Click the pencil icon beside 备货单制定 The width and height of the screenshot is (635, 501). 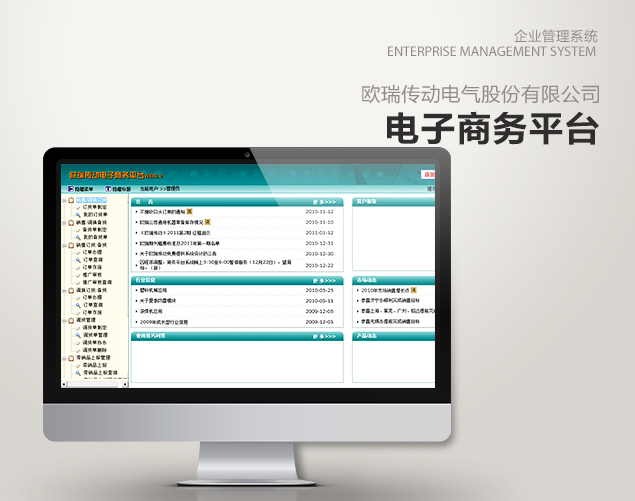(x=78, y=230)
